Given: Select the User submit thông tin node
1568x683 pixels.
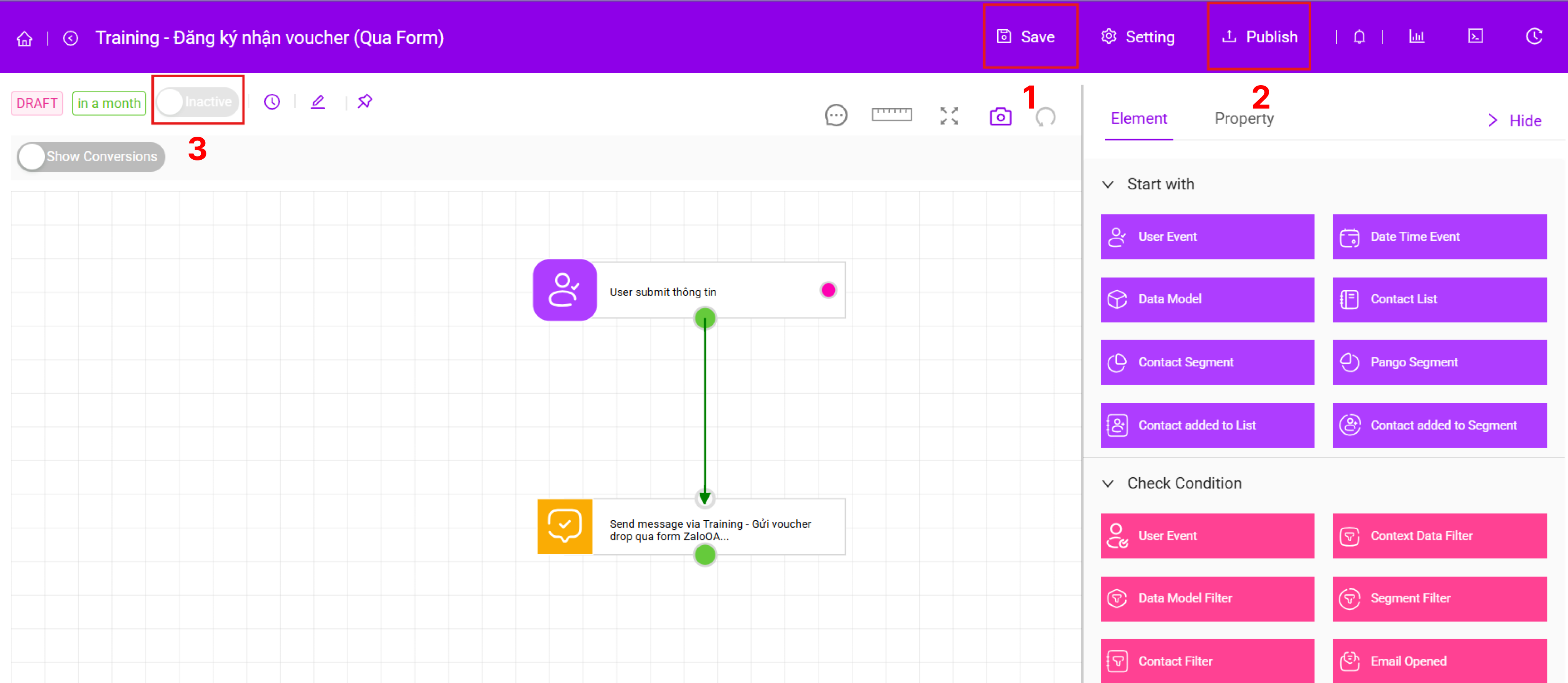Looking at the screenshot, I should click(x=689, y=290).
